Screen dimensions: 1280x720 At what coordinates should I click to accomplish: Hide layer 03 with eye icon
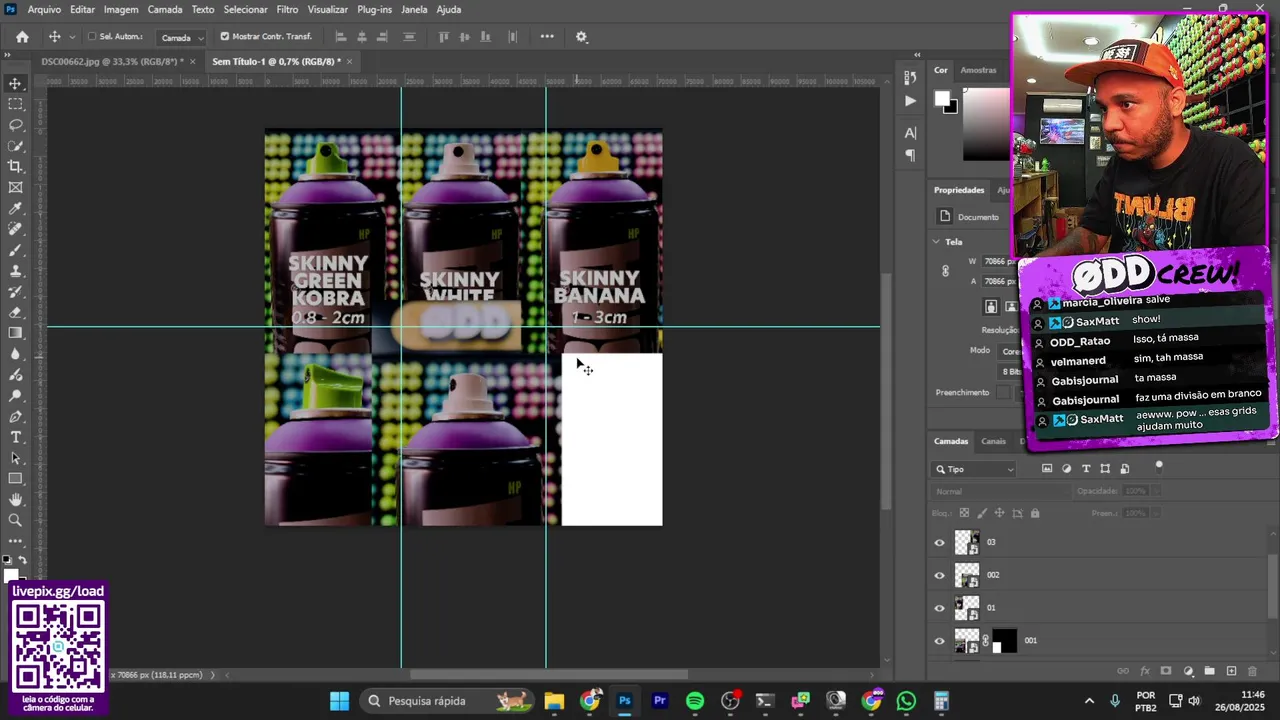[939, 543]
